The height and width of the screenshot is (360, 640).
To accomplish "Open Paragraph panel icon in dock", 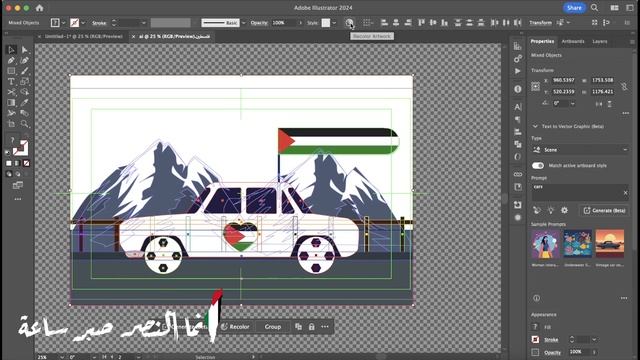I will pyautogui.click(x=518, y=120).
